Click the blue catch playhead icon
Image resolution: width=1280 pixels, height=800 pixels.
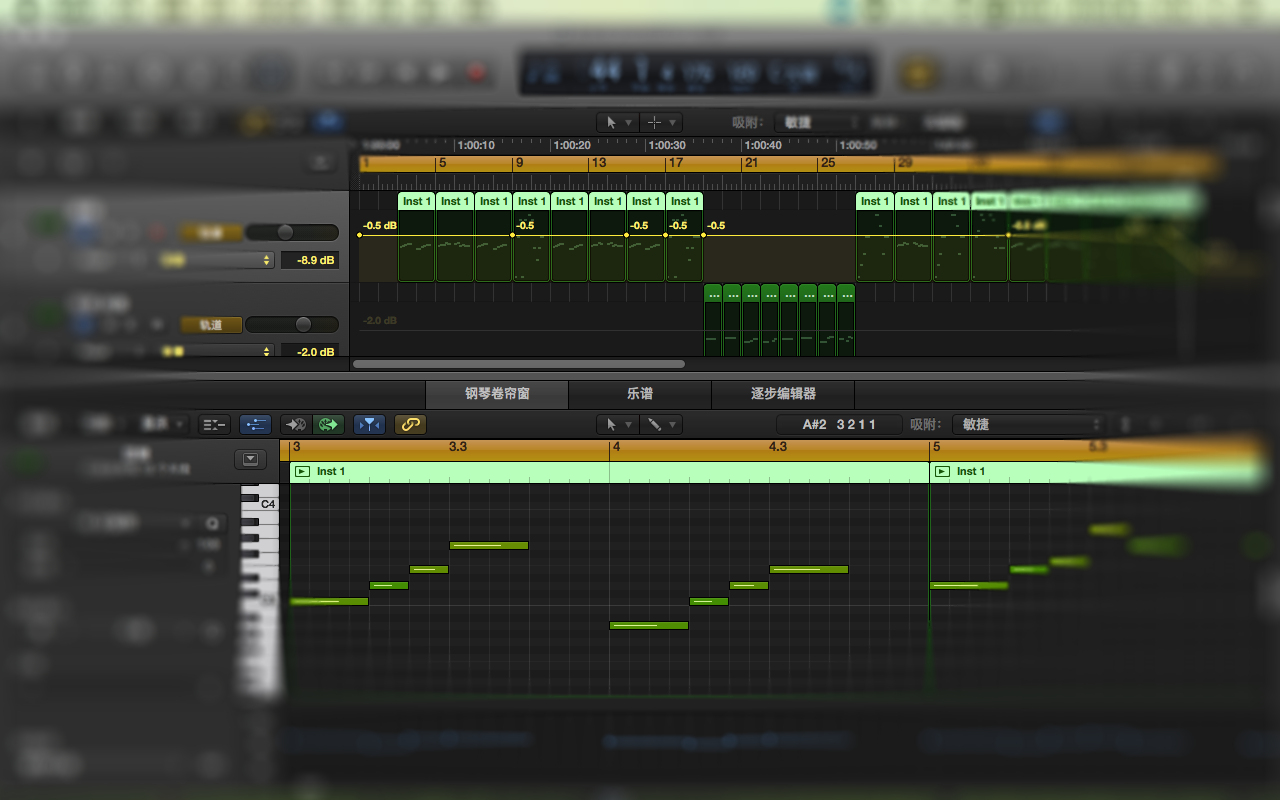coord(369,424)
